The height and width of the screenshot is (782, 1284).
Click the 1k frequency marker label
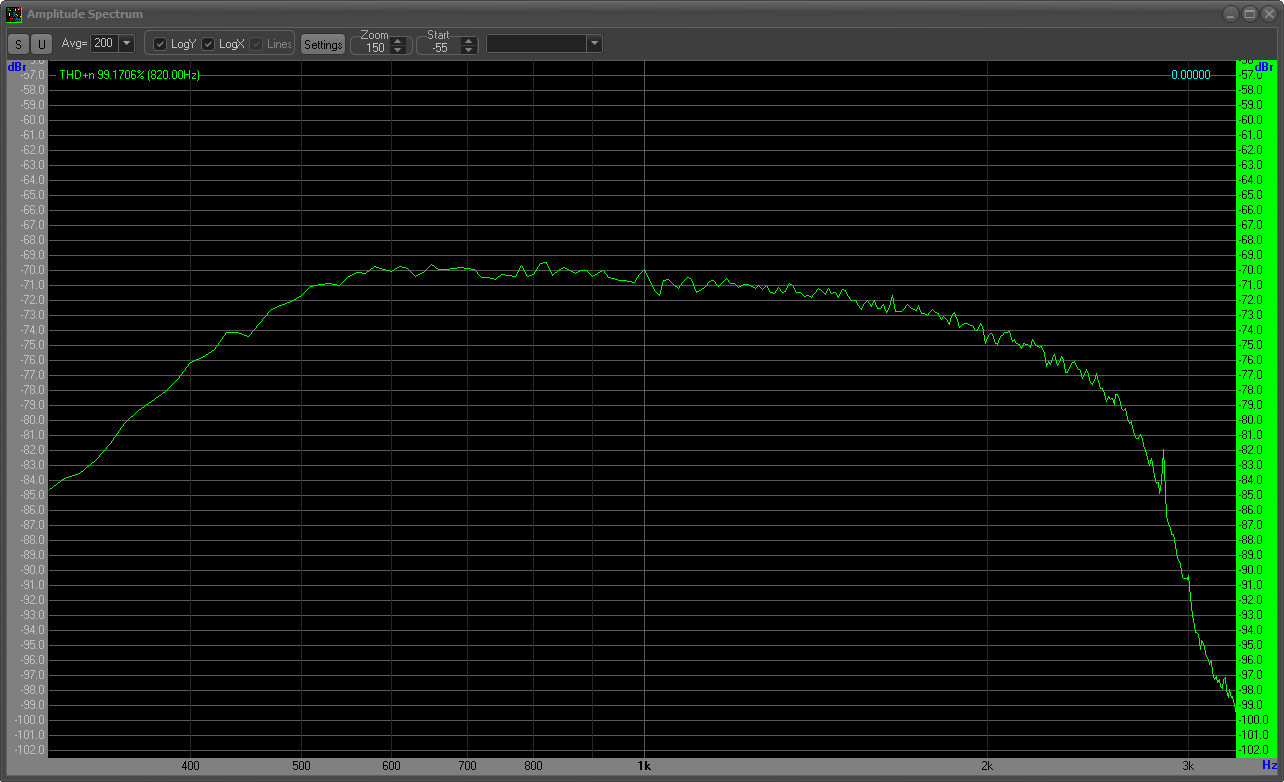(644, 765)
